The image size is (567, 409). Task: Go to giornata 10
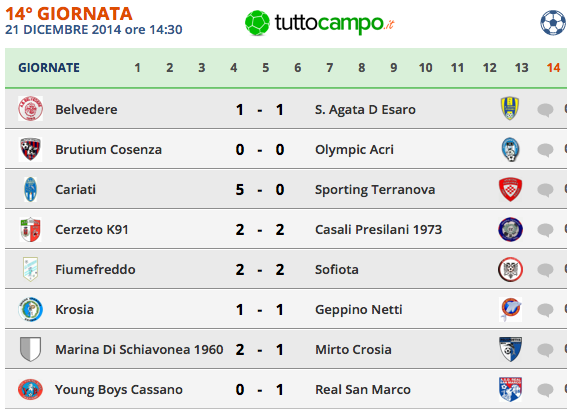(426, 68)
